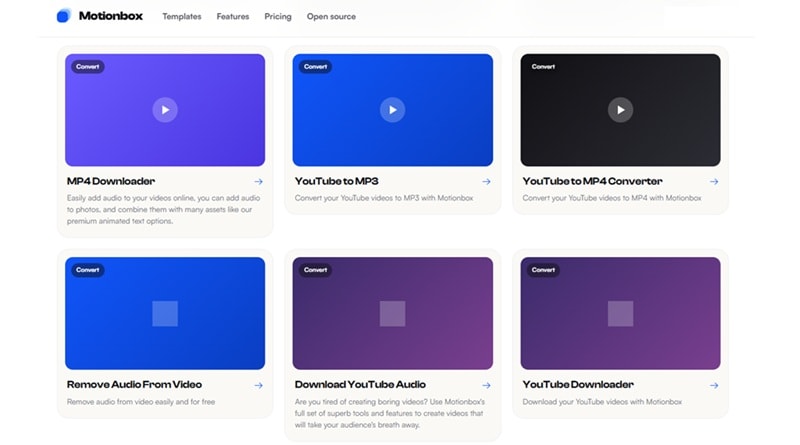
Task: Click the Motionbox blue logo icon
Action: tap(63, 16)
